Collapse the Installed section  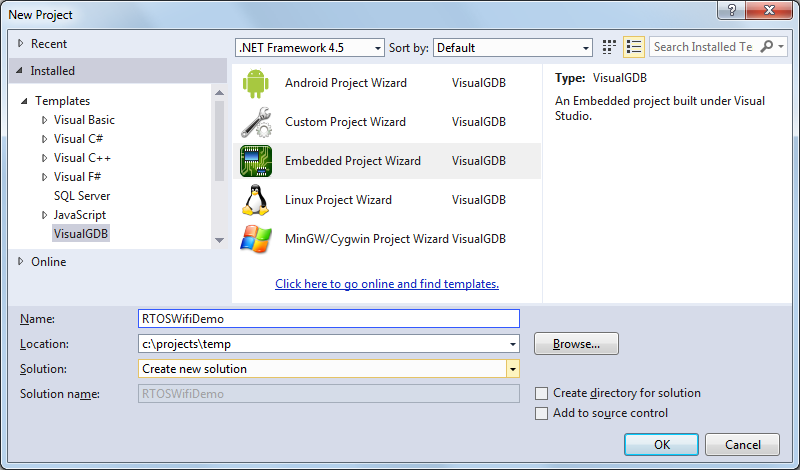(19, 70)
